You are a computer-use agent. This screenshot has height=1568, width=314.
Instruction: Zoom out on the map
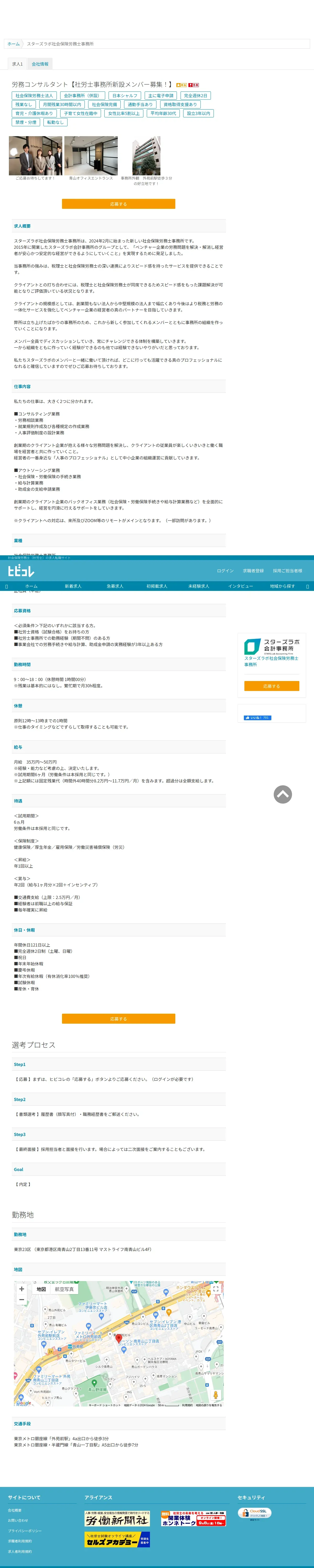pos(22,1300)
